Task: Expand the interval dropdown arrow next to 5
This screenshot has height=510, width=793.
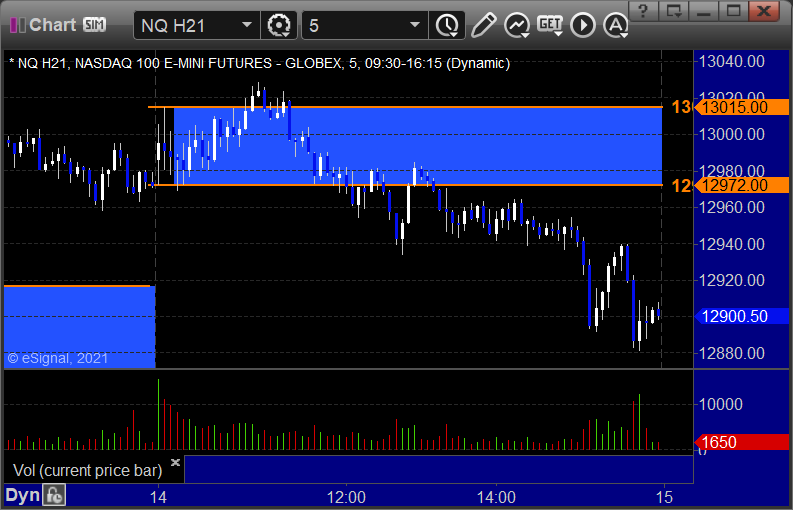Action: (x=415, y=25)
